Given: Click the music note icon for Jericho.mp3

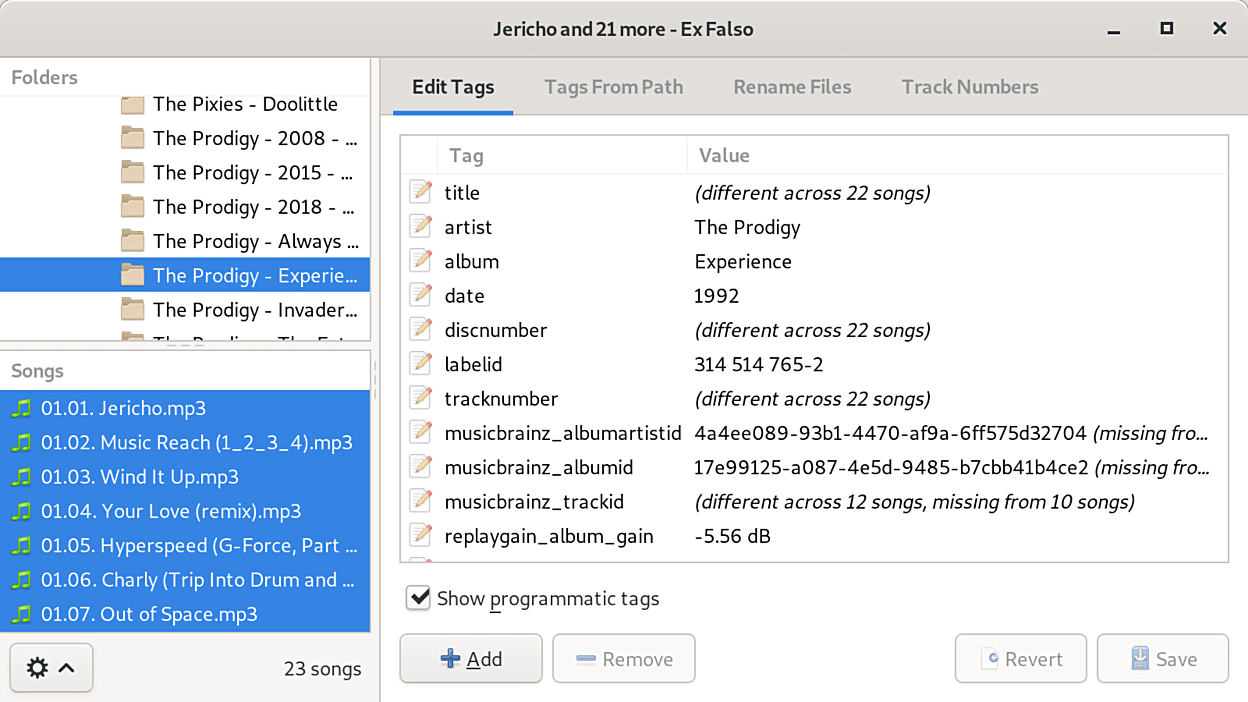Looking at the screenshot, I should click(x=22, y=408).
